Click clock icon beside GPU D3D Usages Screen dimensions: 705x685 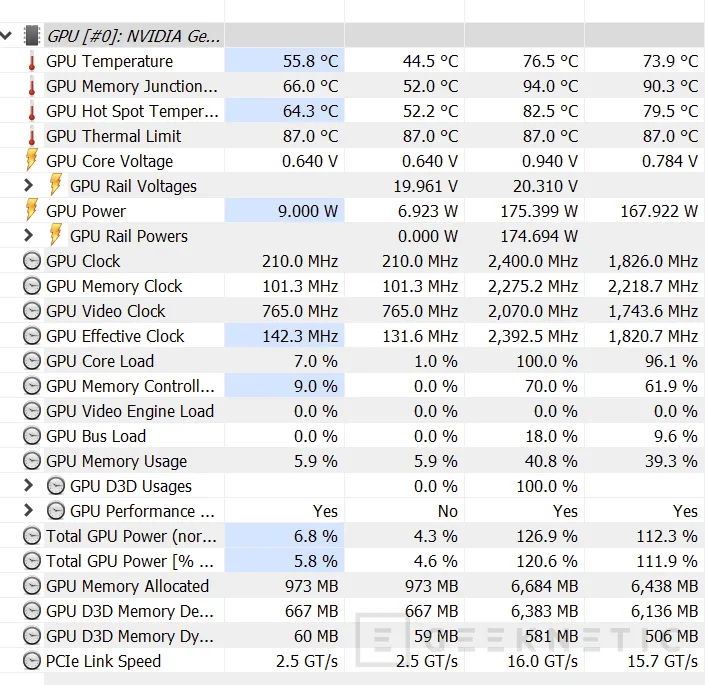56,486
